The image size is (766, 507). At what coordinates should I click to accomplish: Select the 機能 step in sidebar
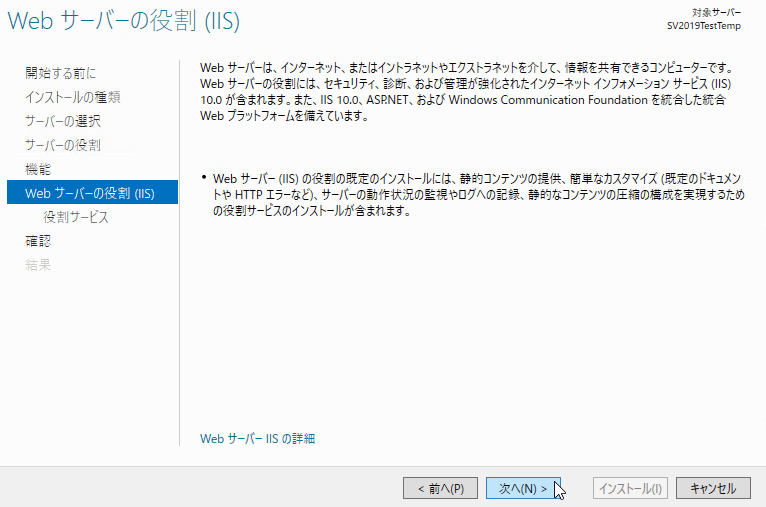(x=38, y=169)
